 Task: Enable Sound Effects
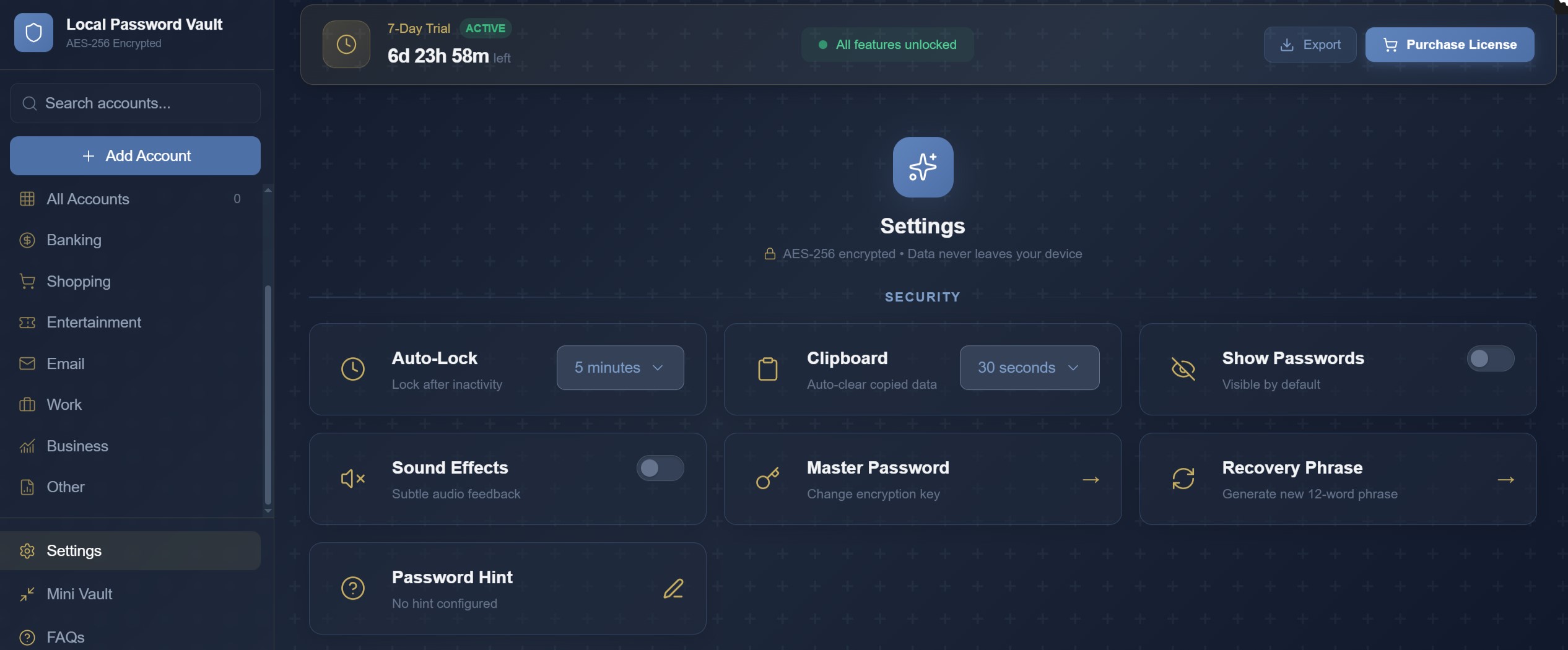point(659,468)
